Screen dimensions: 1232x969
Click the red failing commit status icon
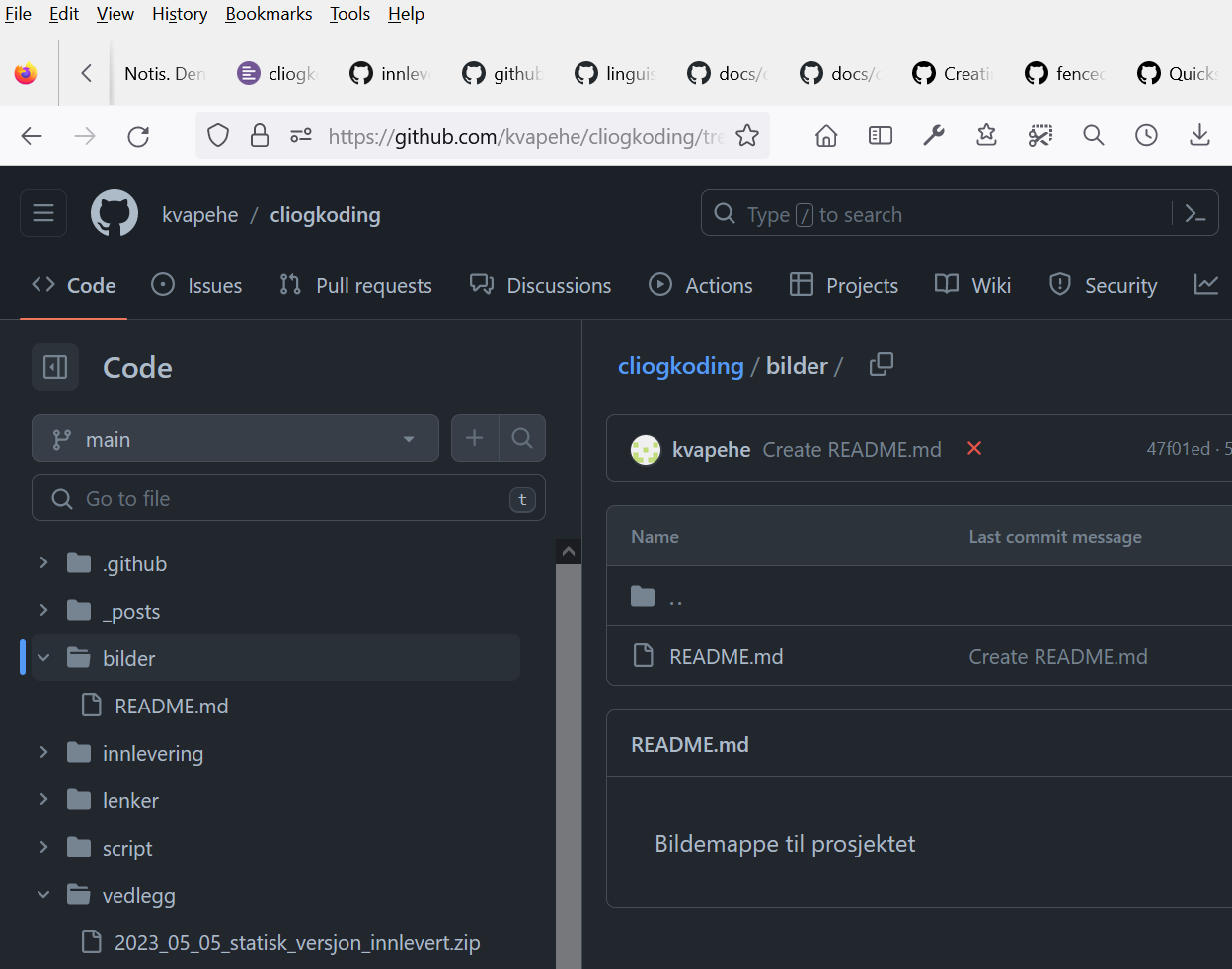[x=973, y=449]
